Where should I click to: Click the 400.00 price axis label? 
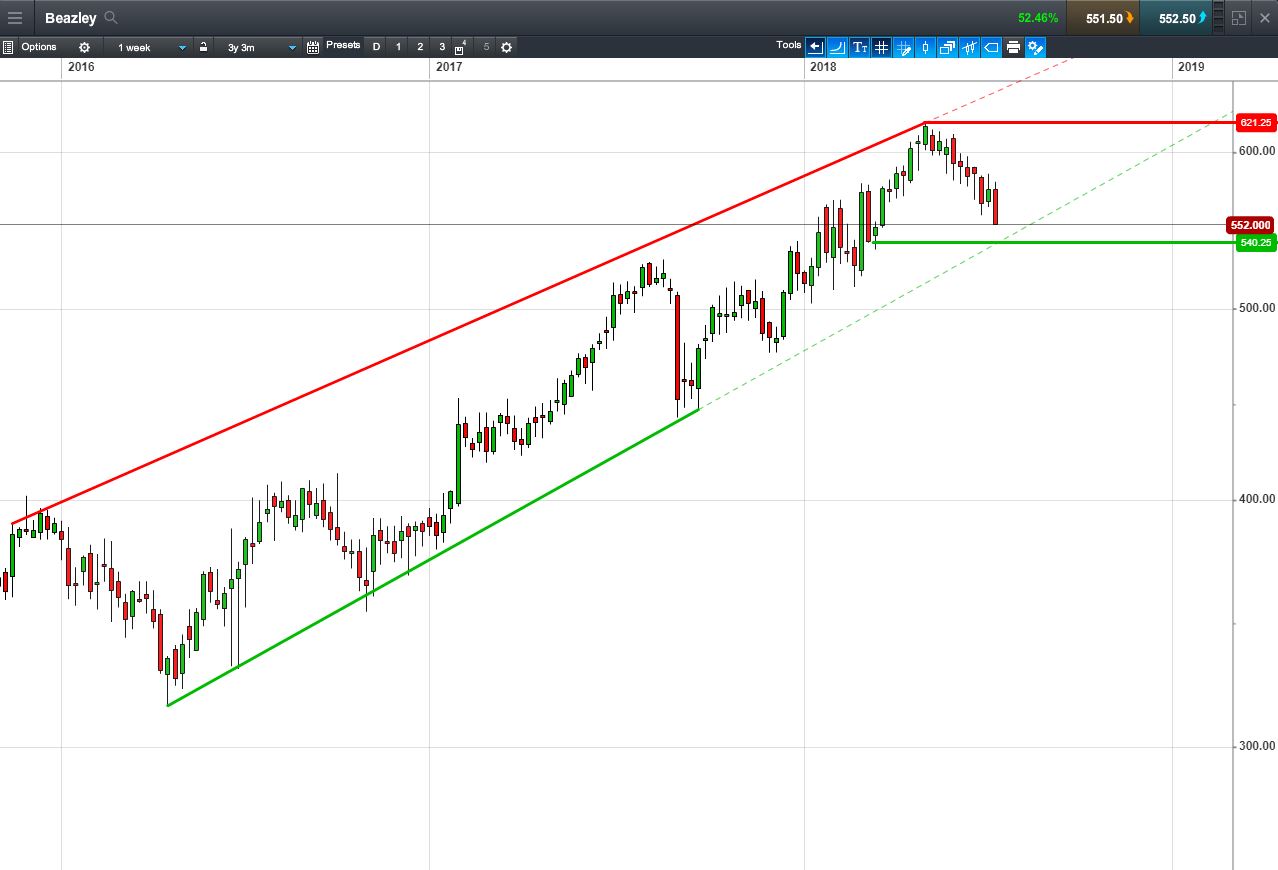(x=1257, y=499)
